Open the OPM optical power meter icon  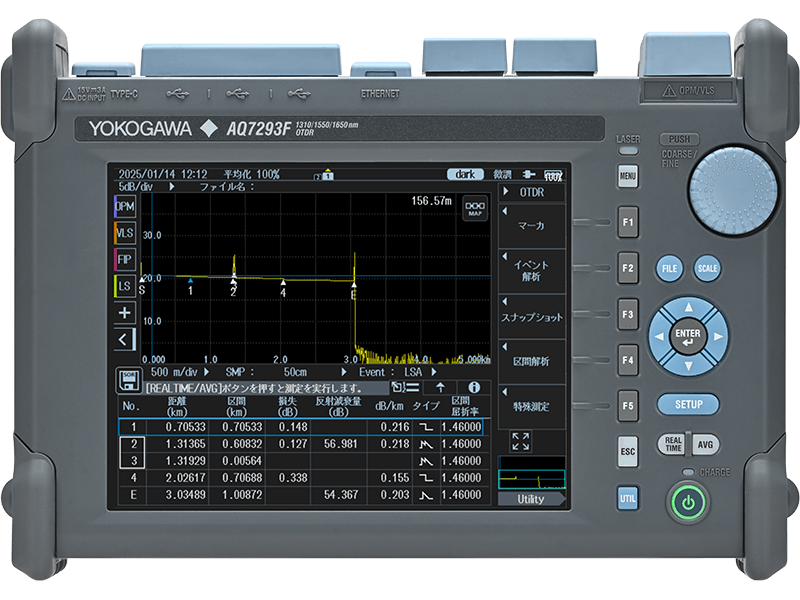tap(124, 206)
